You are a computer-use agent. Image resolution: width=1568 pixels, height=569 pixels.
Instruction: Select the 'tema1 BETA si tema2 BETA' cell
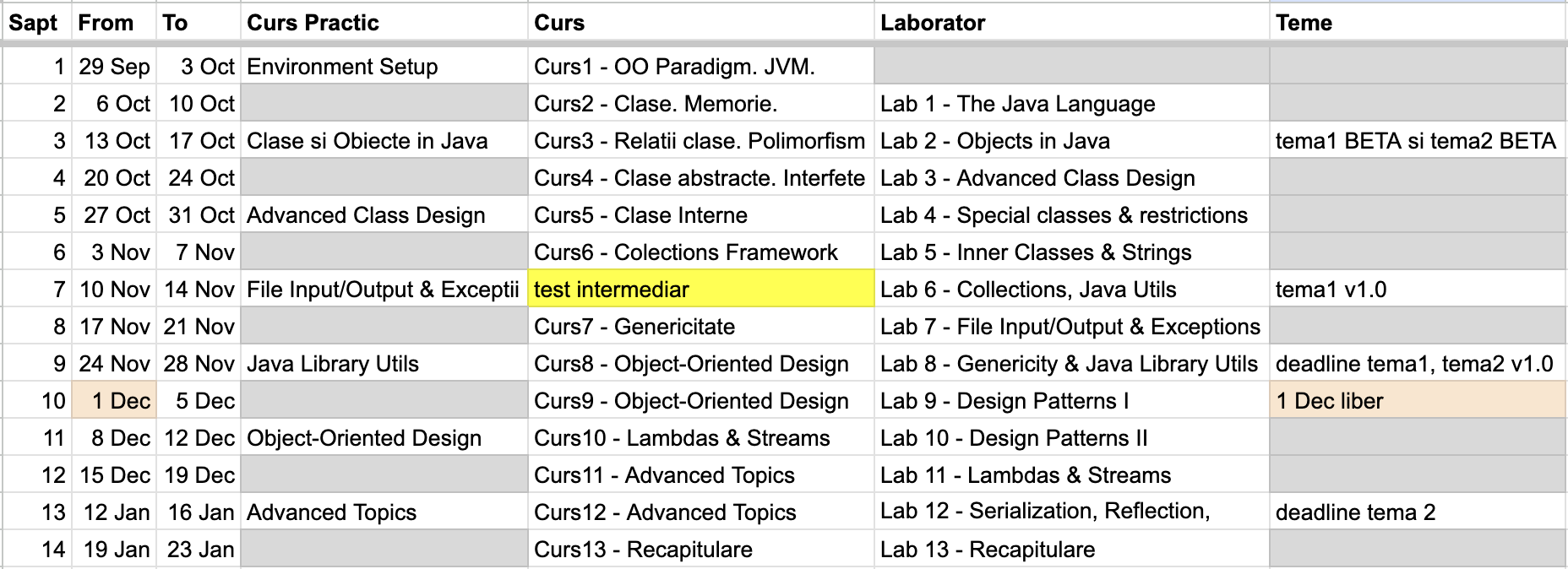pos(1415,141)
